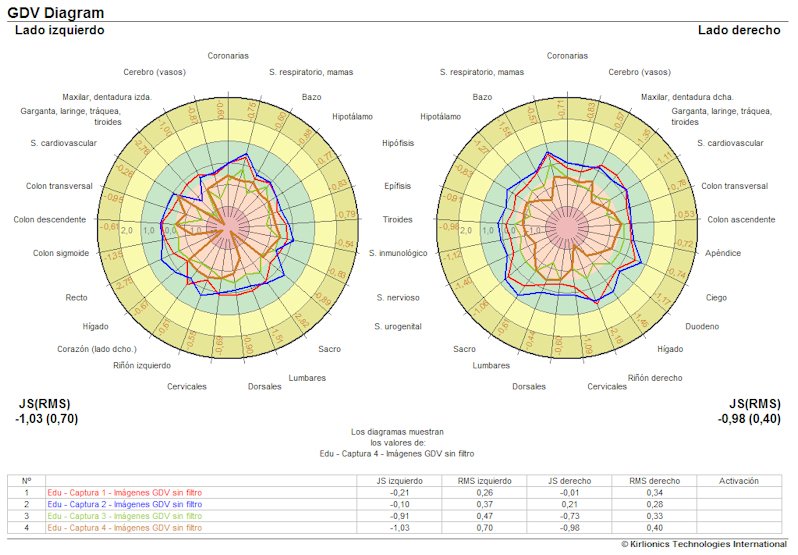Select the 'Lado izquierdo' heading
This screenshot has width=798, height=555.
(59, 30)
